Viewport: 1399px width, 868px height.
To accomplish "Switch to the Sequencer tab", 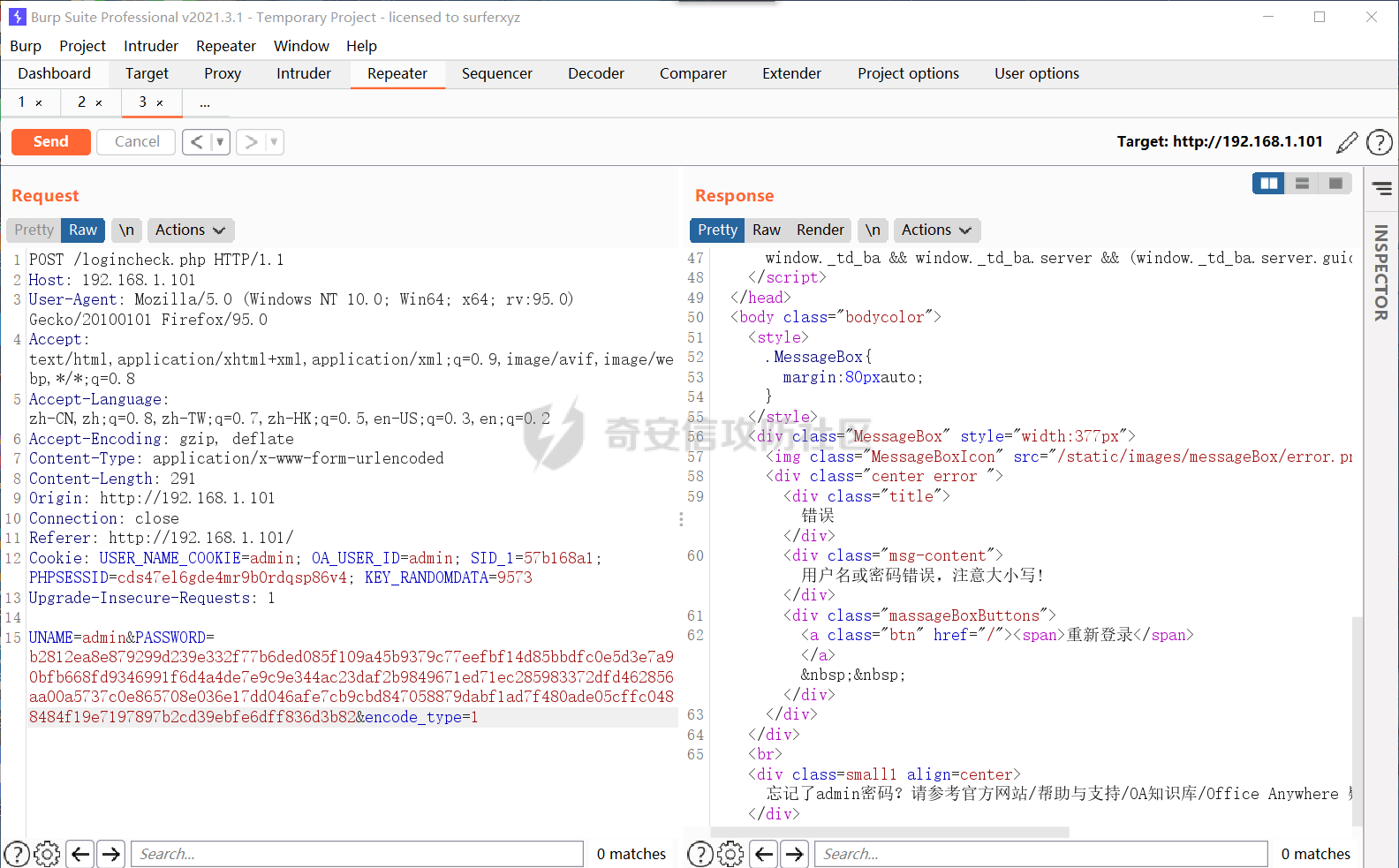I will (x=497, y=73).
